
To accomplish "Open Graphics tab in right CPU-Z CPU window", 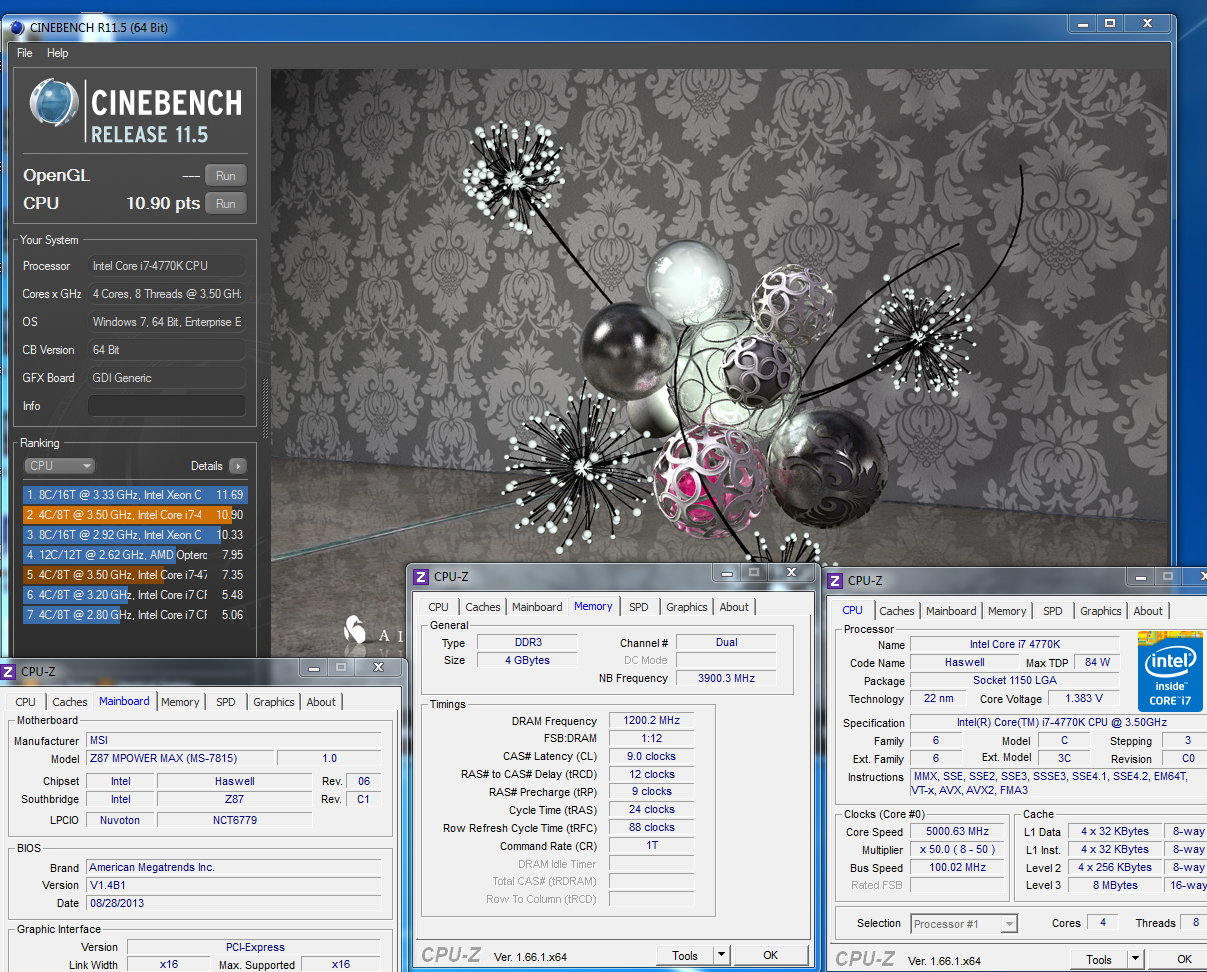I will click(x=1101, y=611).
